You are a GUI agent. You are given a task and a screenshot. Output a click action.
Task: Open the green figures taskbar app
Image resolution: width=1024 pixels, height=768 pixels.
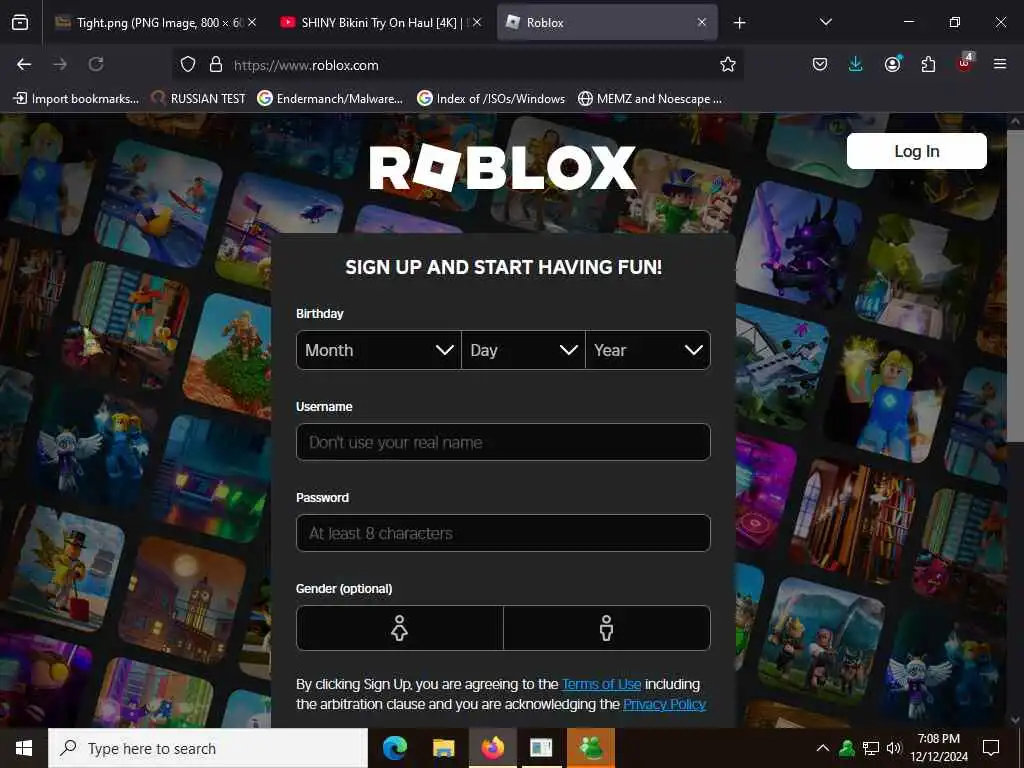[590, 748]
